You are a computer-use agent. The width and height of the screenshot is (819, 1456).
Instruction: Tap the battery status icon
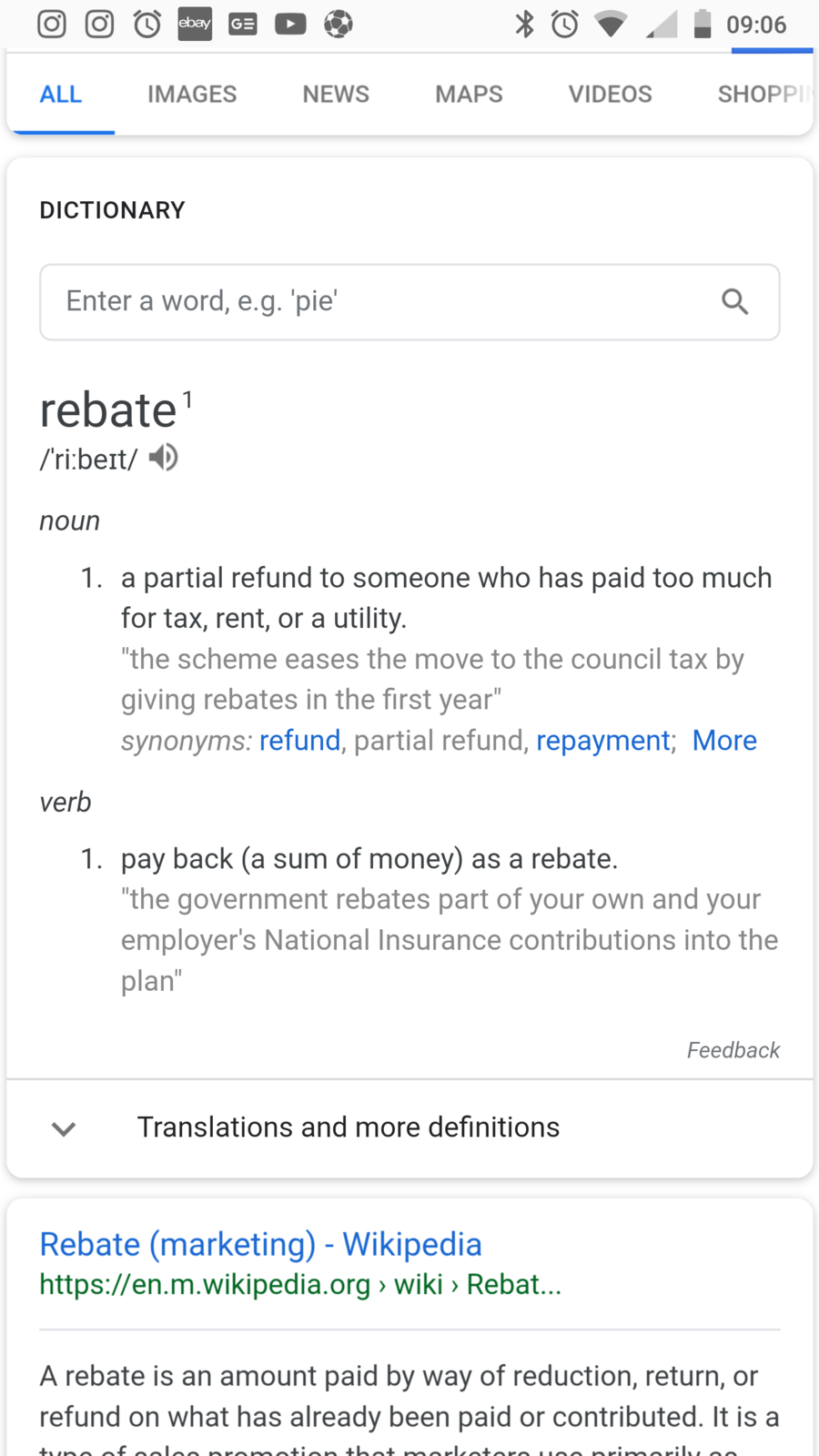tap(702, 24)
